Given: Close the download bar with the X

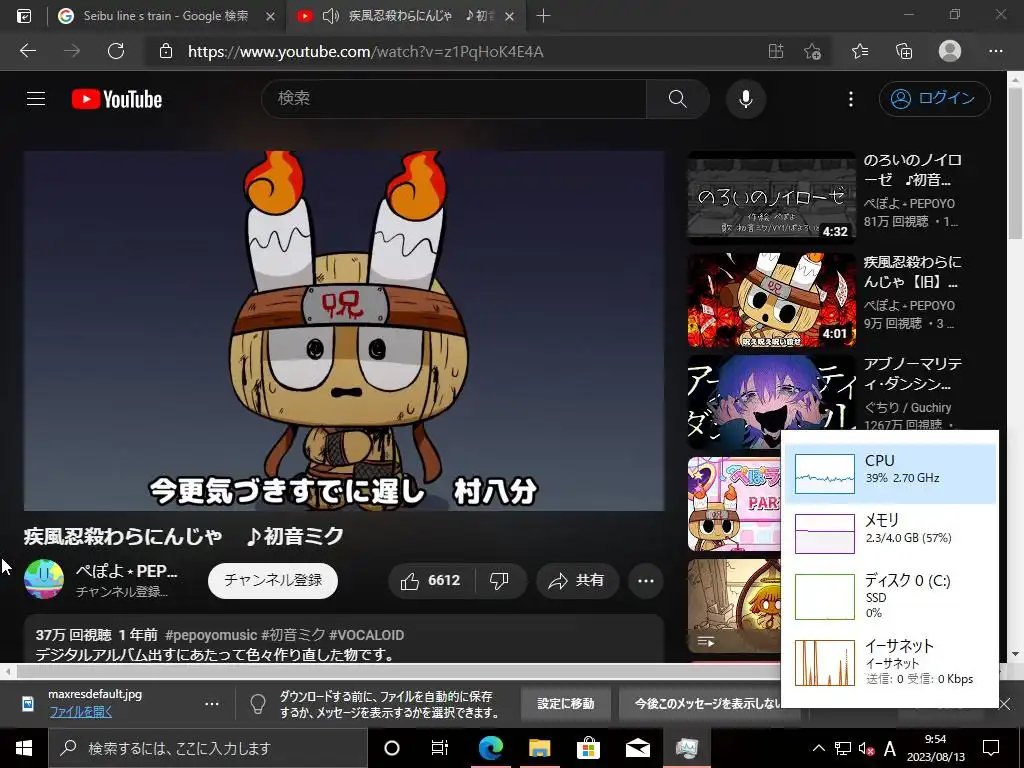Looking at the screenshot, I should coord(1004,703).
